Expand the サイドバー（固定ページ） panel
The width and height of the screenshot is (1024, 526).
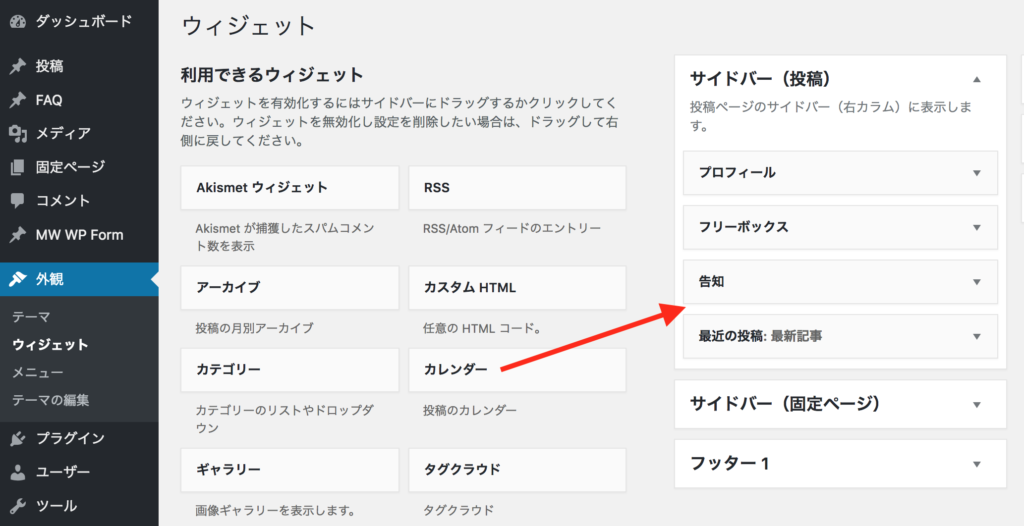[977, 404]
